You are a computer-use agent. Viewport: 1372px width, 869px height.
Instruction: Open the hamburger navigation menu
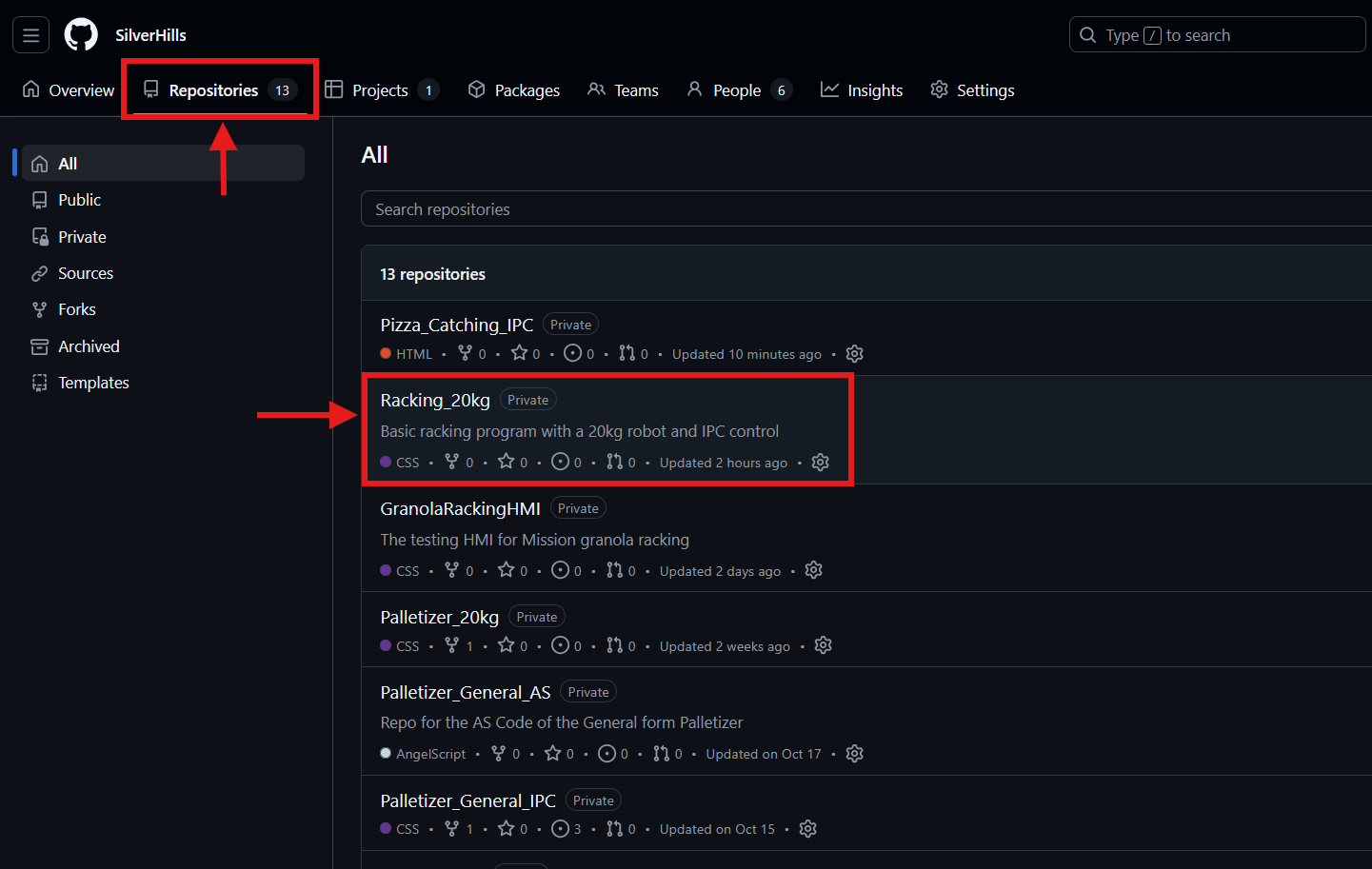30,35
